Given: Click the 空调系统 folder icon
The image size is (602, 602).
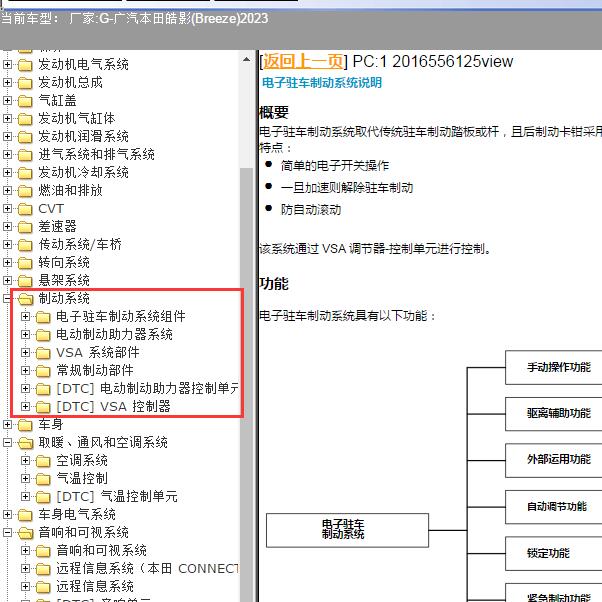Looking at the screenshot, I should (x=43, y=461).
